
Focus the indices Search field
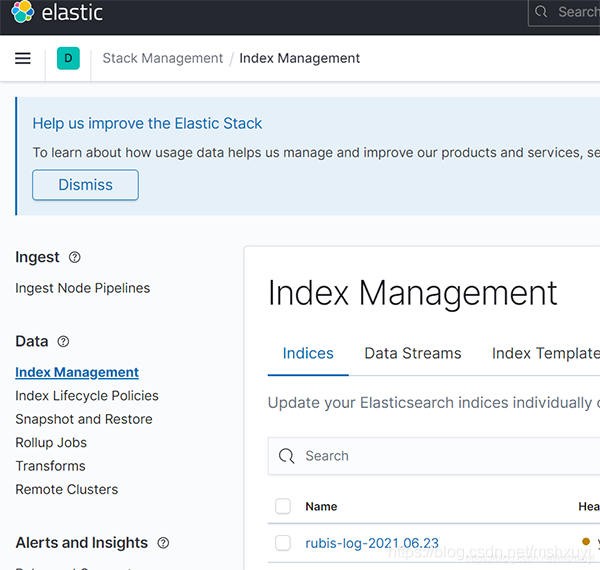(434, 456)
